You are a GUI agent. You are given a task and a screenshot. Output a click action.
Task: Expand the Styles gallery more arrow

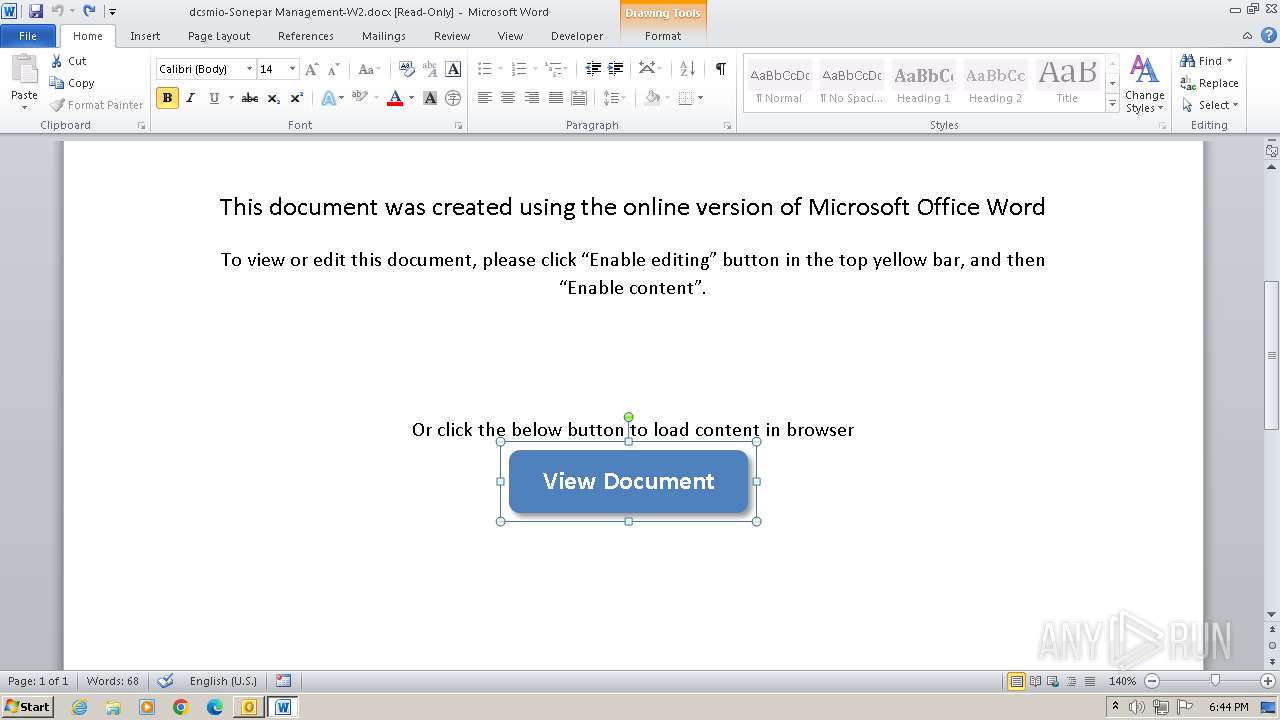tap(1112, 103)
